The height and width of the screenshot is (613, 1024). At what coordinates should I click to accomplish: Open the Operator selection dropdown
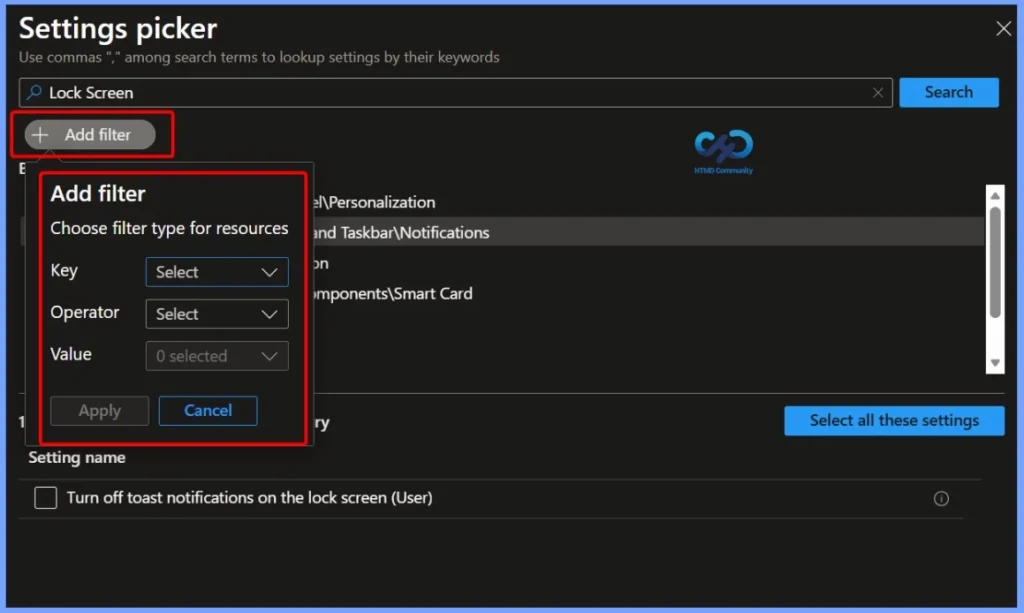[216, 313]
